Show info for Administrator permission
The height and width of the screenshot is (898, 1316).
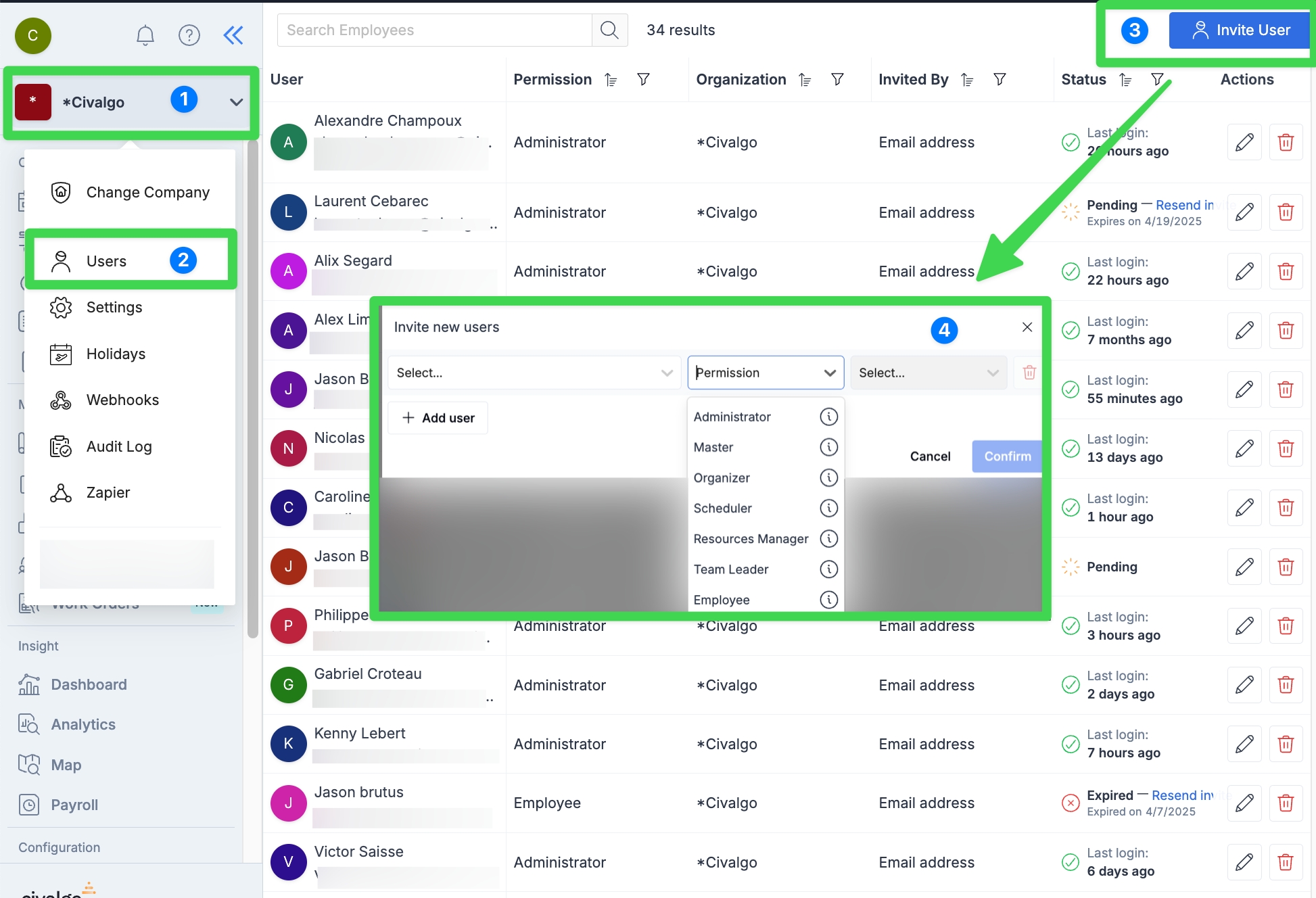click(828, 417)
